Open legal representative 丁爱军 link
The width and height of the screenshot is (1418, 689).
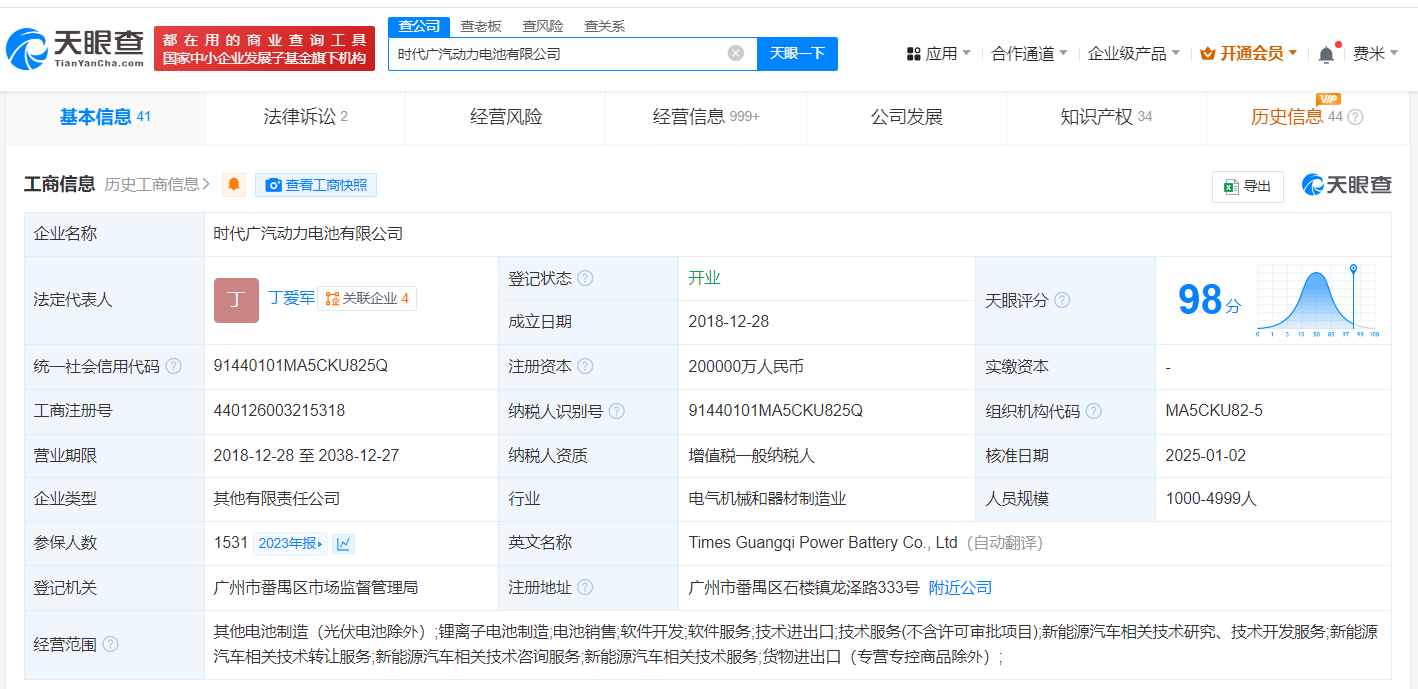tap(291, 297)
